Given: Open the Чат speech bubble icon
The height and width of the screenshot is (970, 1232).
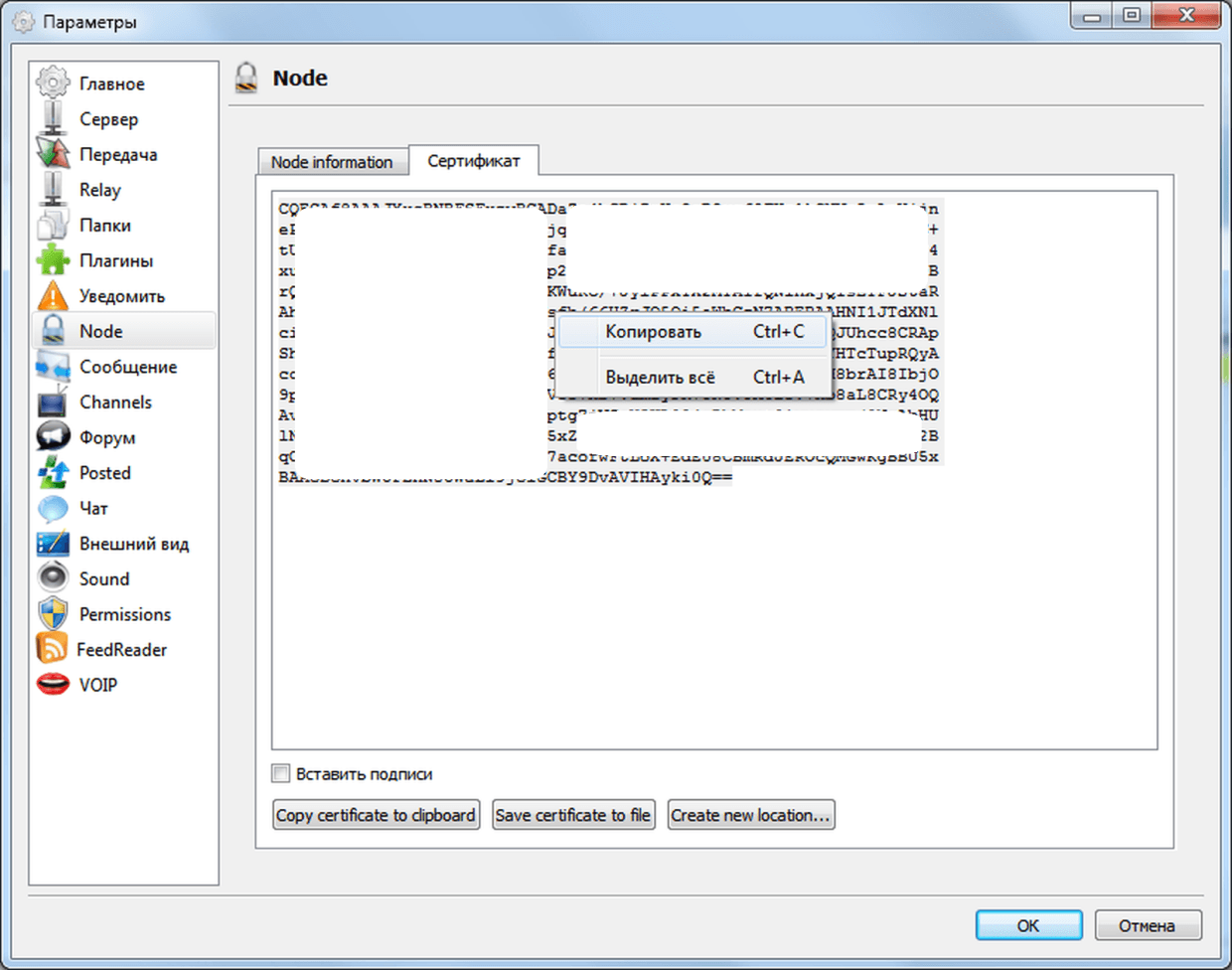Looking at the screenshot, I should [53, 508].
